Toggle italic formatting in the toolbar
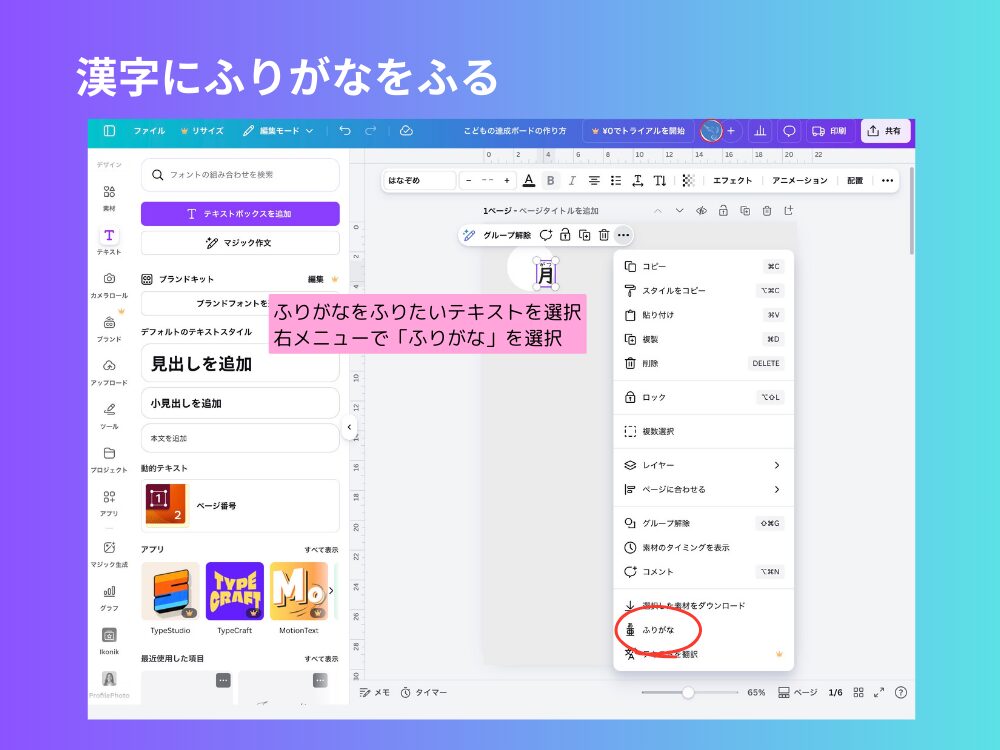Viewport: 1000px width, 750px height. tap(571, 180)
